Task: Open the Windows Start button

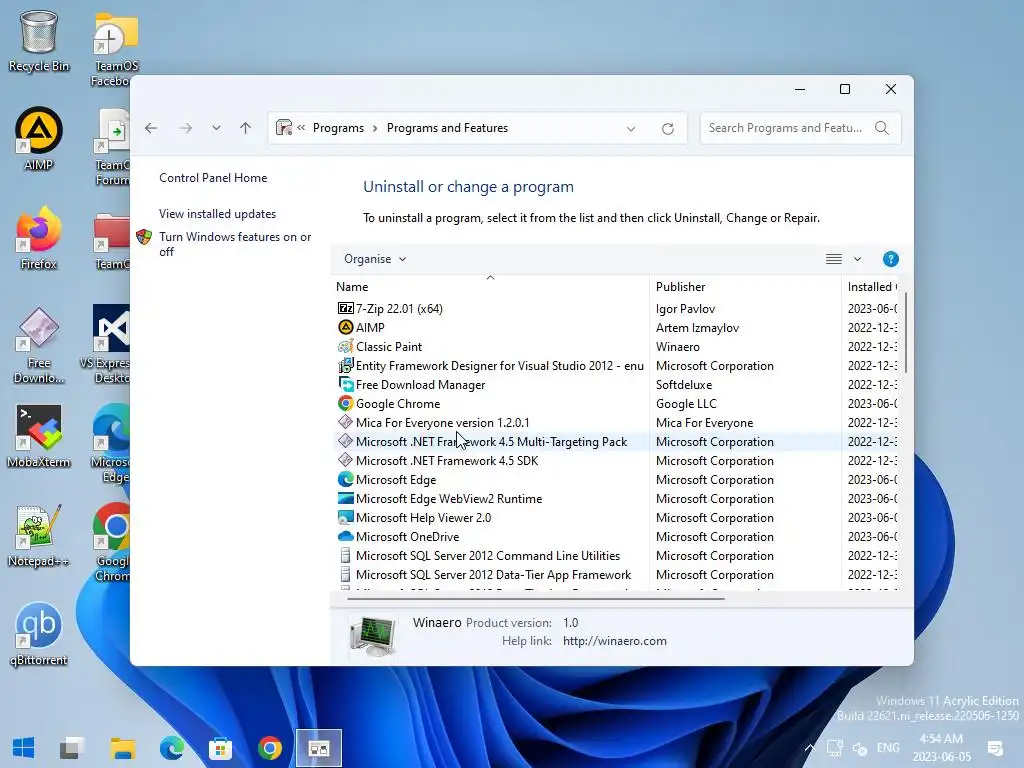Action: 24,748
